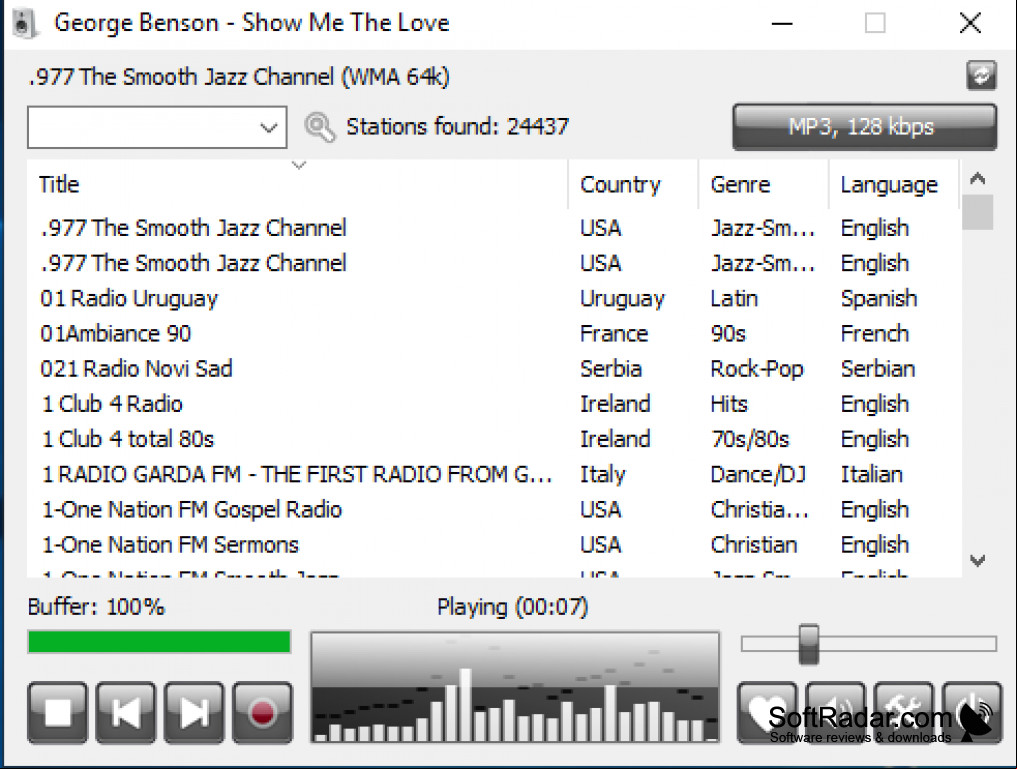
Task: Click the Rock-Pop genre cell
Action: pyautogui.click(x=757, y=369)
